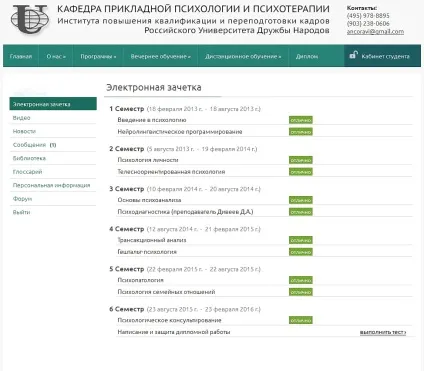Open the Диплом menu item

pos(307,56)
